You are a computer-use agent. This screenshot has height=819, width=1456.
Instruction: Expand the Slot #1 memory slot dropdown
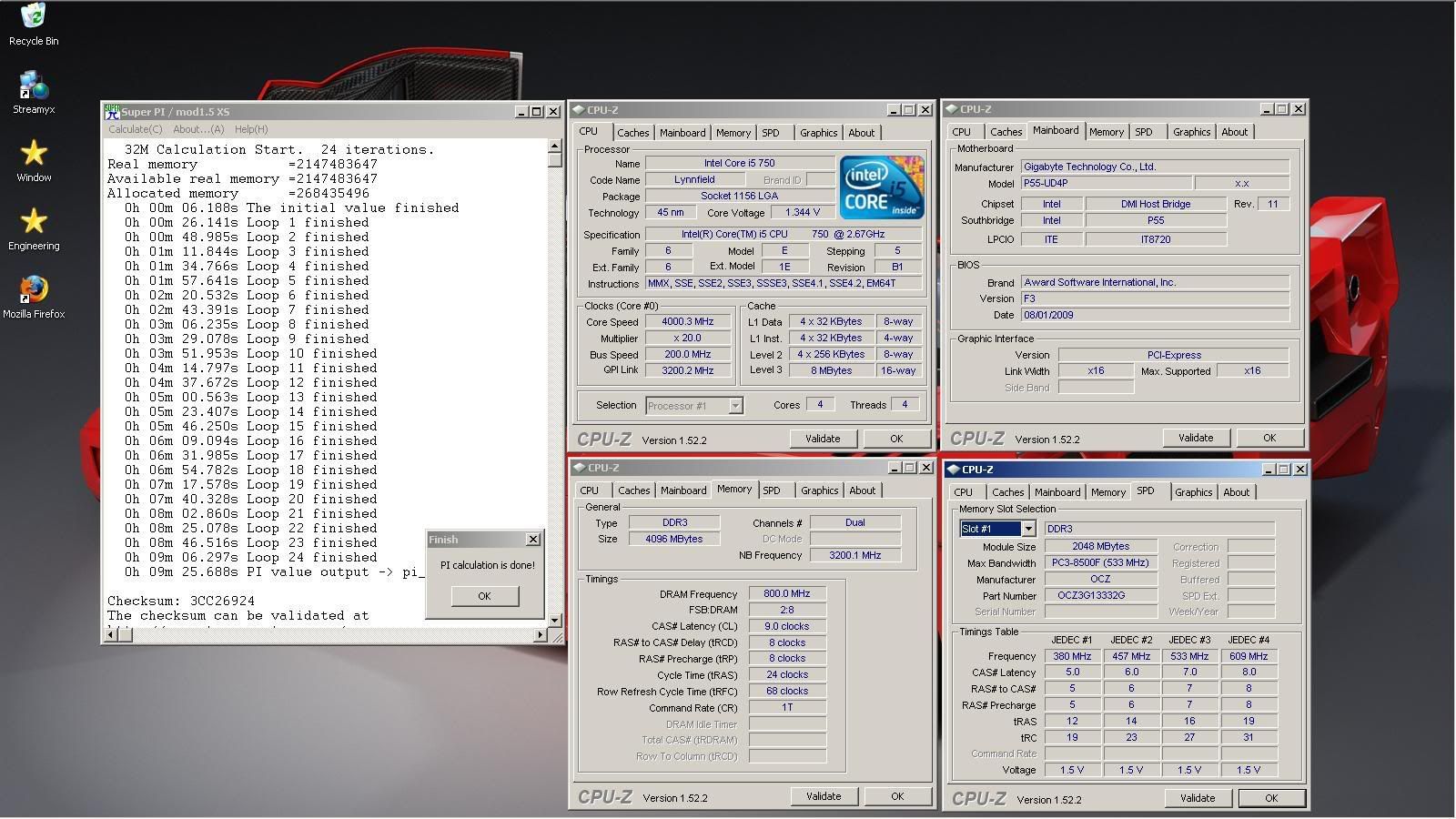pos(1027,529)
